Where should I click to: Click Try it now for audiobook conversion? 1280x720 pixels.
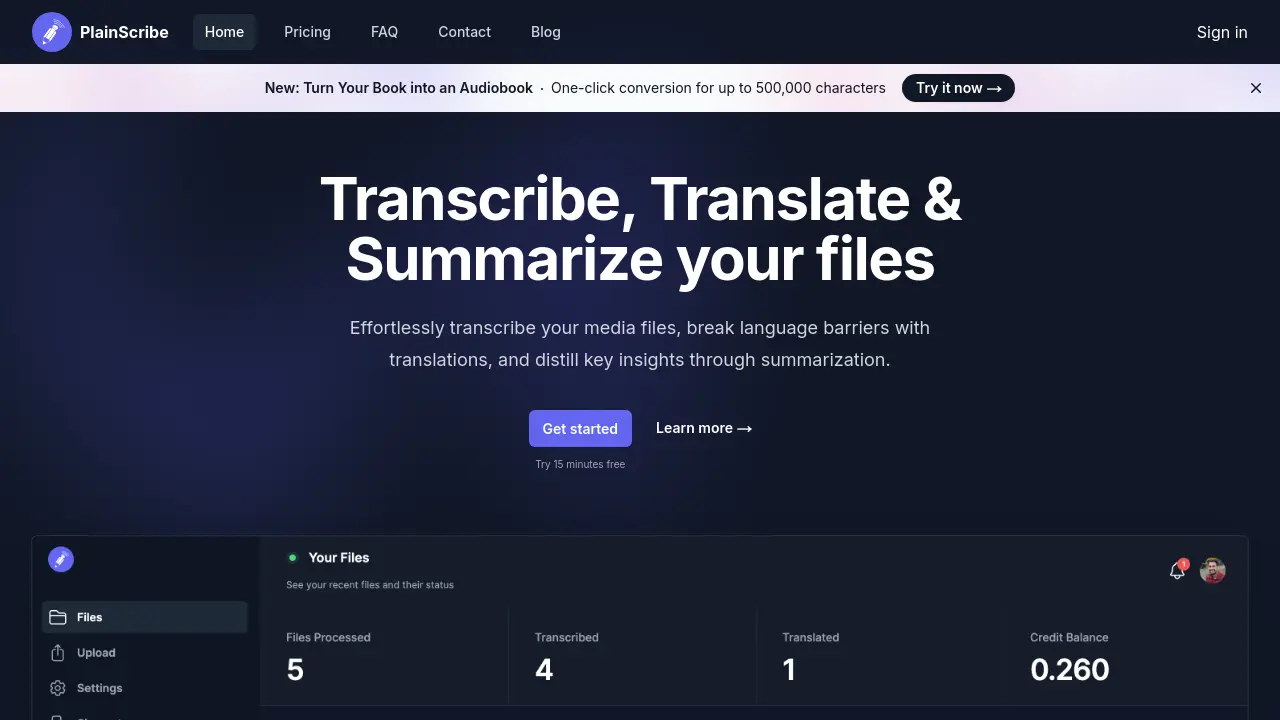tap(957, 88)
